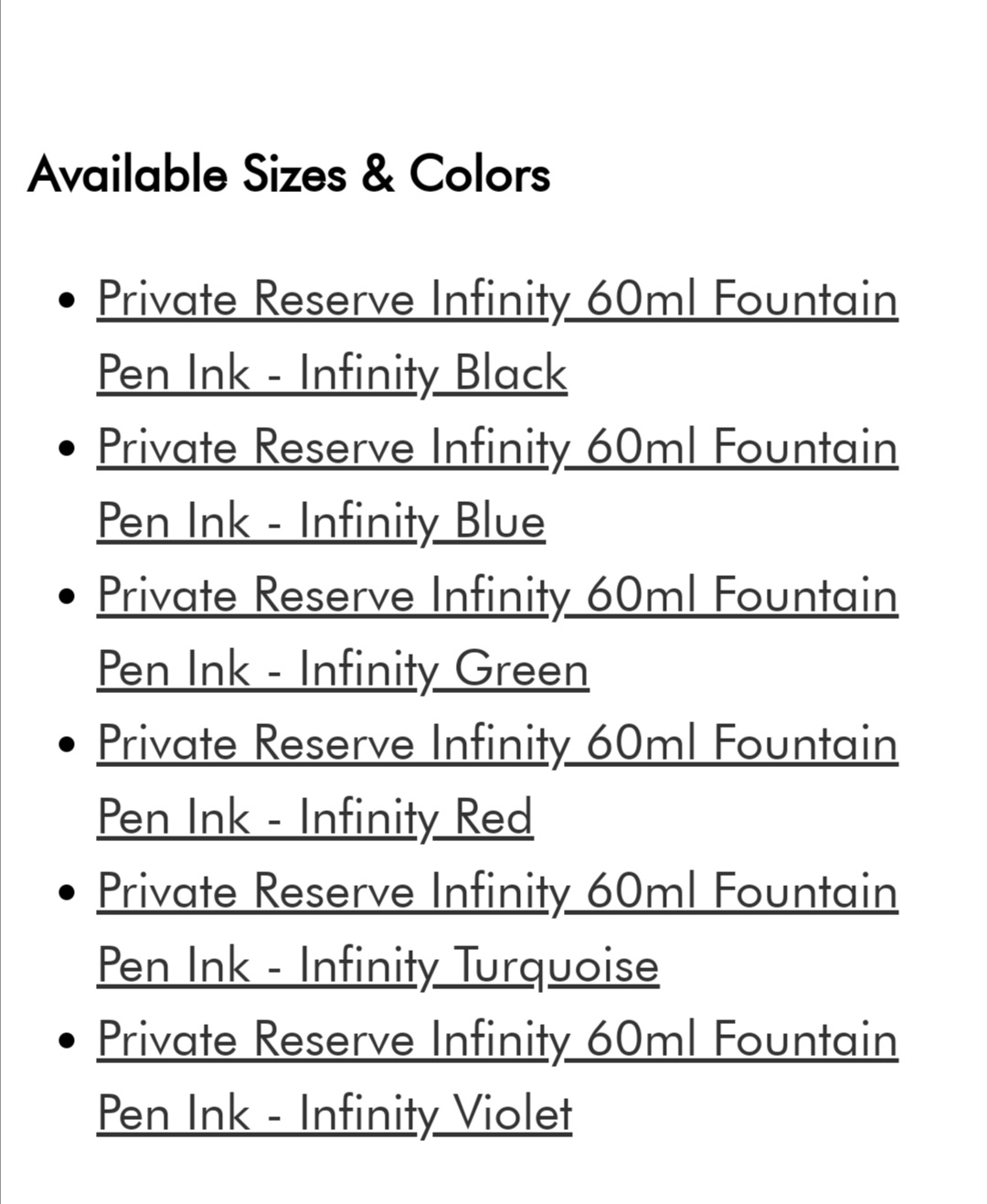The width and height of the screenshot is (987, 1204).
Task: Click the "Available Sizes & Colors" heading
Action: coord(289,174)
